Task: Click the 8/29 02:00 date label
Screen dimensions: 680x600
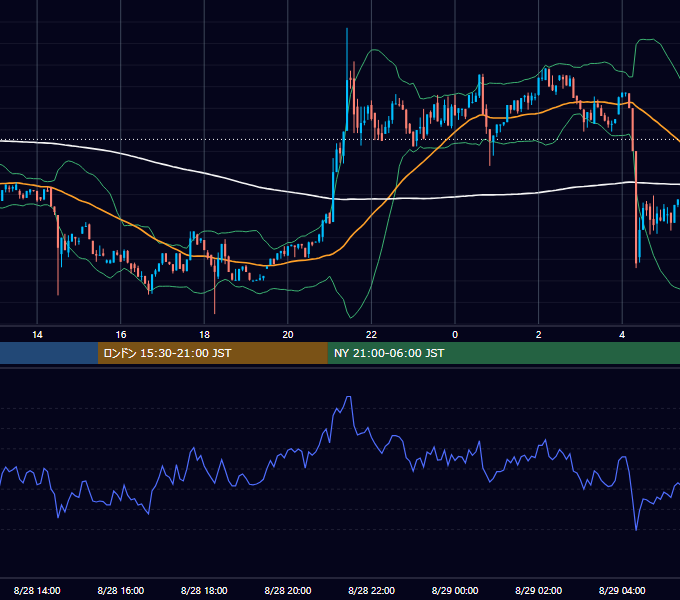Action: (x=539, y=590)
